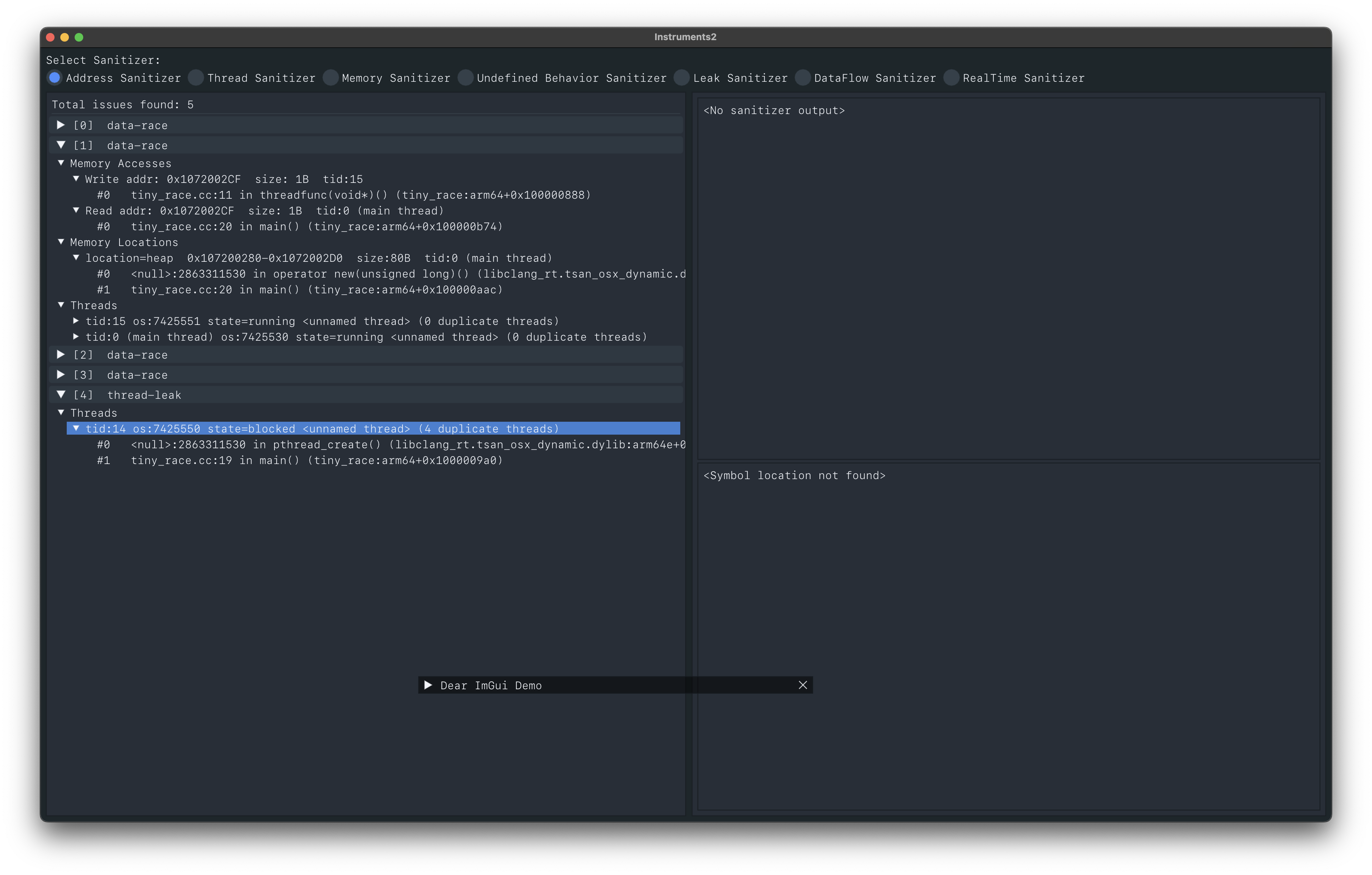Expand the Dear ImGui Demo window arrow
This screenshot has width=1372, height=875.
click(x=428, y=685)
